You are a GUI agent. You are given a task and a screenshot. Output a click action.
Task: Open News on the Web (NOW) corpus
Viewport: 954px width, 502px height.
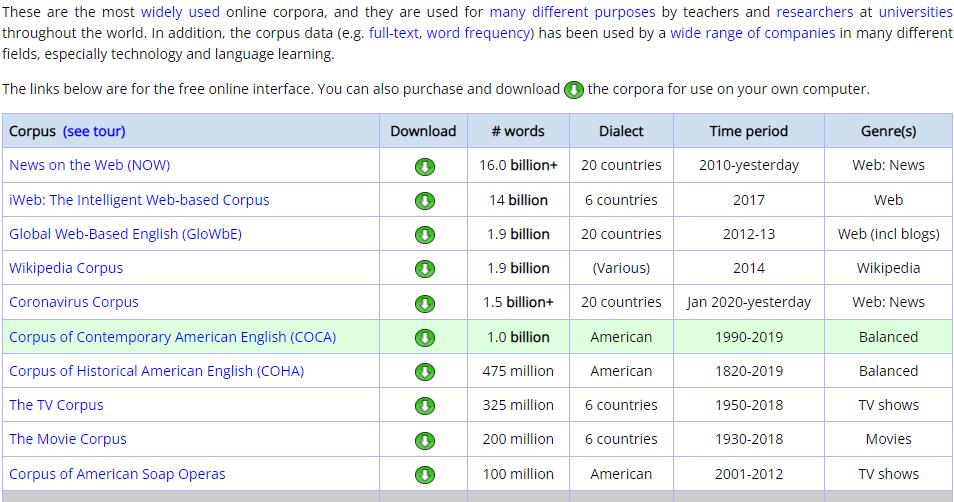[x=89, y=165]
